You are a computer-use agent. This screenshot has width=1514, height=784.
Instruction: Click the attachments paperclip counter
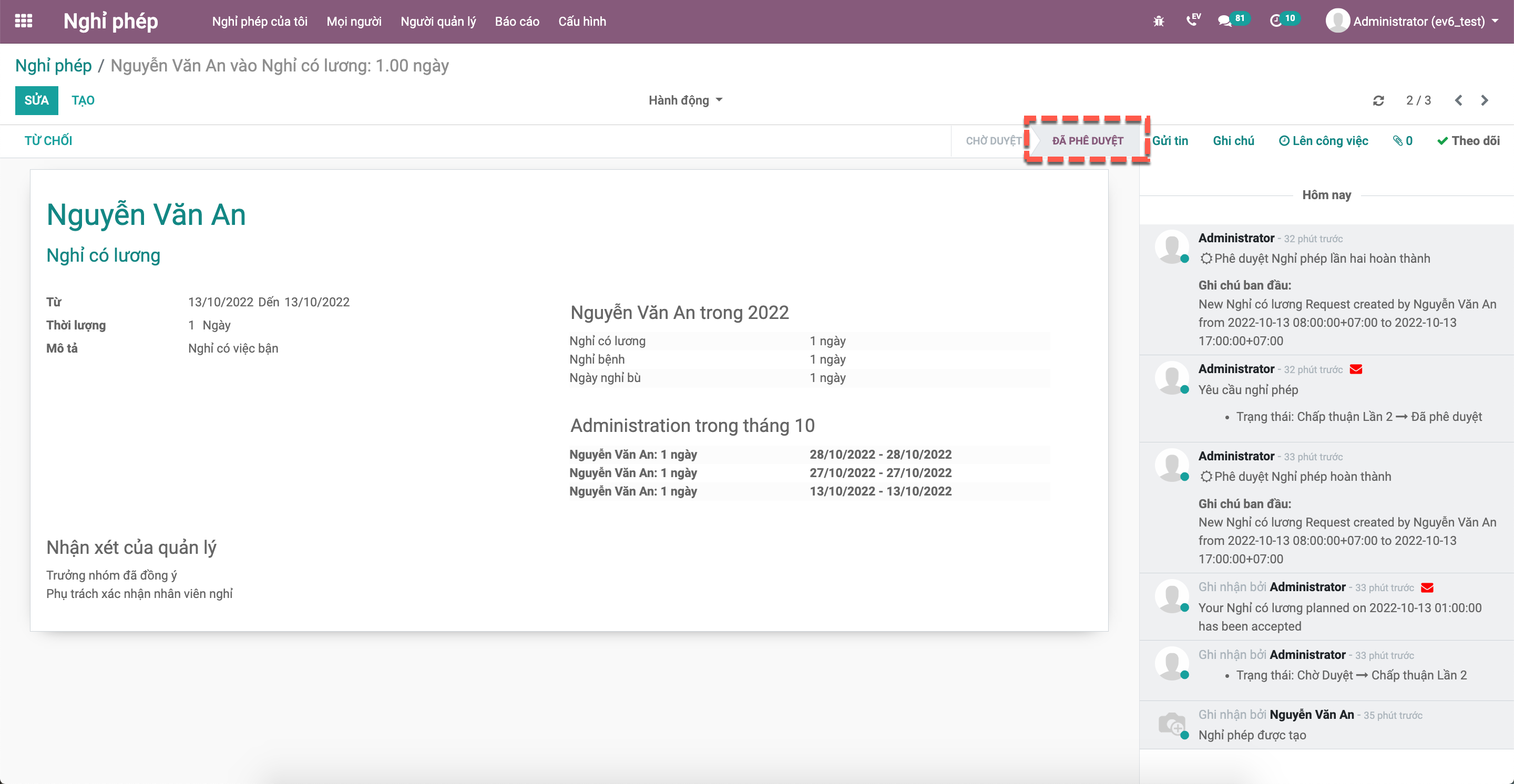tap(1403, 141)
